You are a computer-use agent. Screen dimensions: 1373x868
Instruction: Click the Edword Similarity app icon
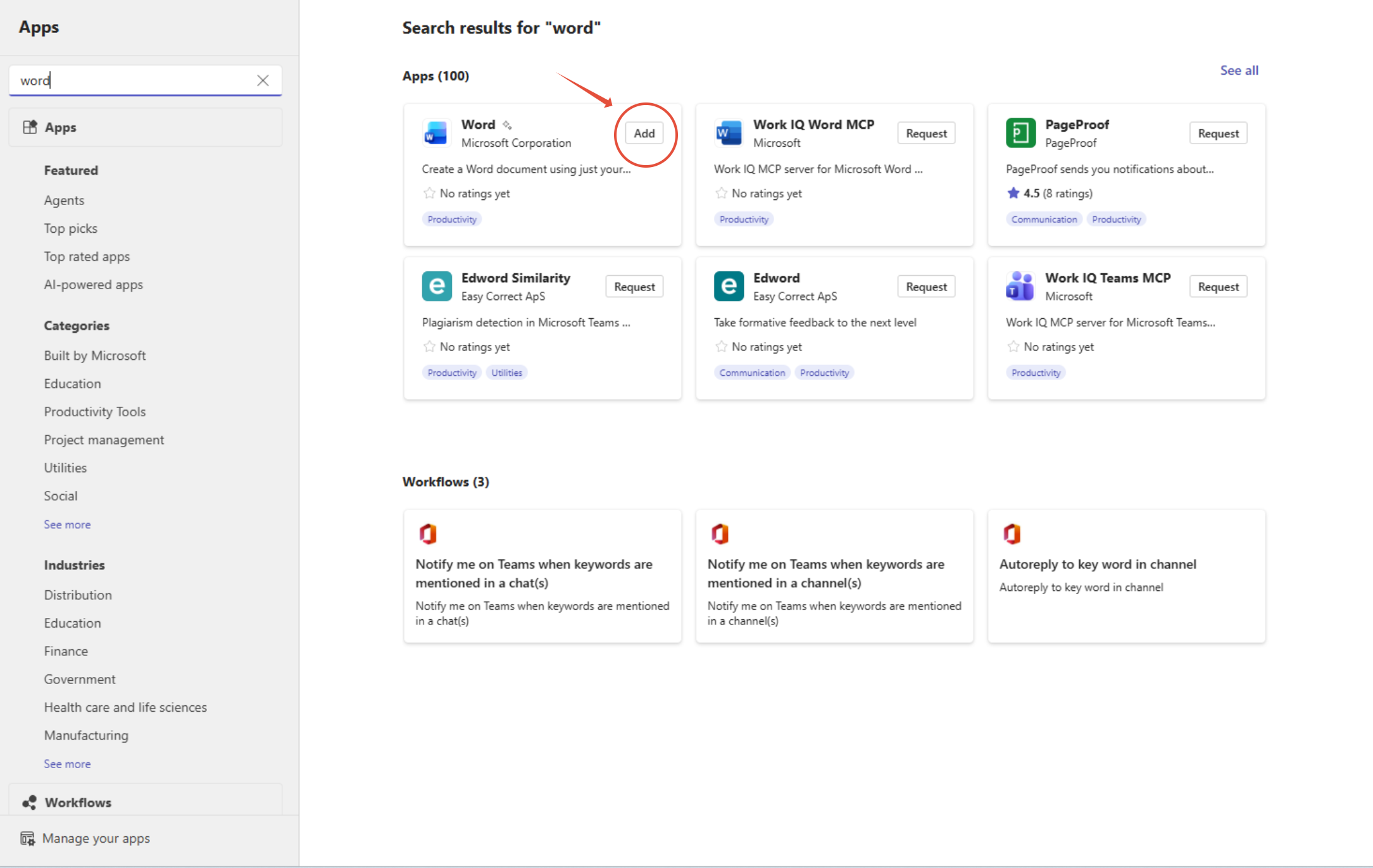[437, 287]
